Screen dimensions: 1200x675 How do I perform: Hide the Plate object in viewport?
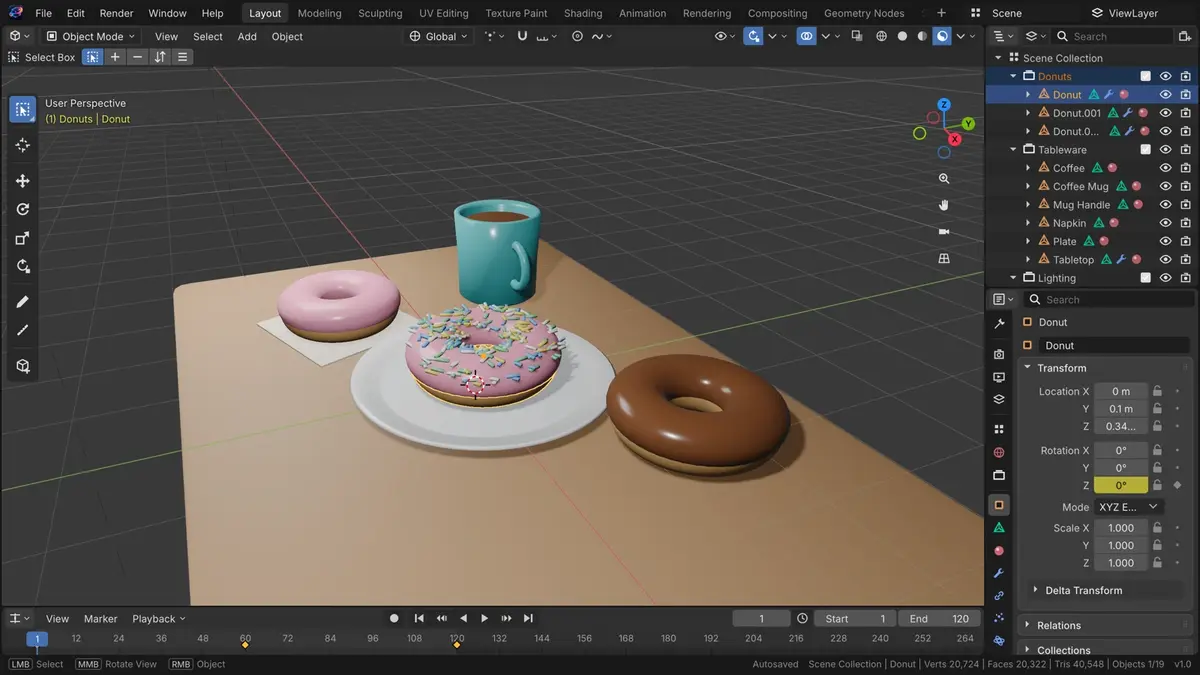coord(1165,241)
